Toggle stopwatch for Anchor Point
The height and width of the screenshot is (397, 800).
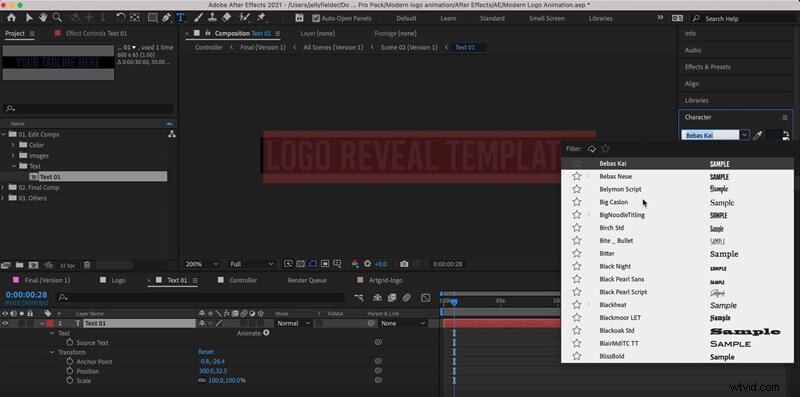(x=70, y=361)
